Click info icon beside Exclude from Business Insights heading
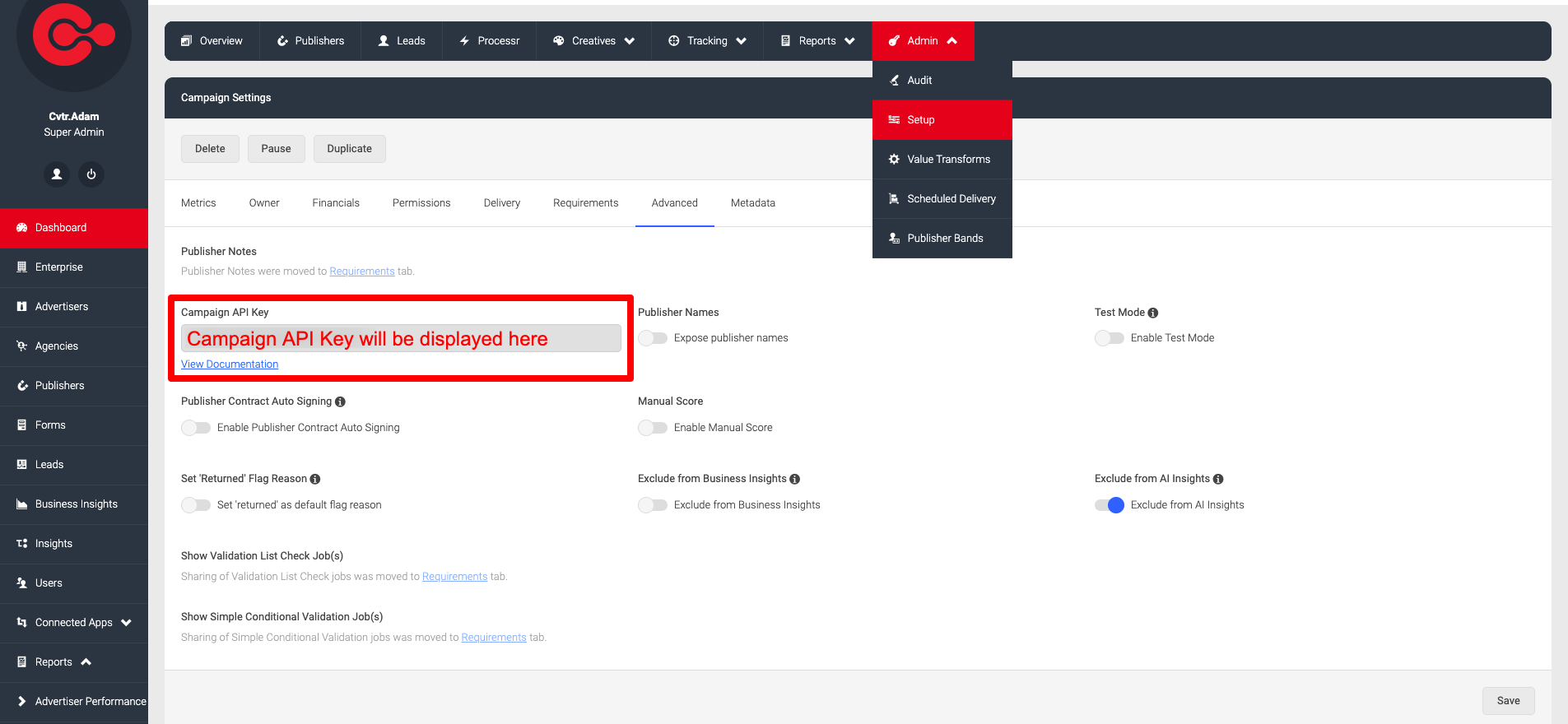 click(x=794, y=479)
